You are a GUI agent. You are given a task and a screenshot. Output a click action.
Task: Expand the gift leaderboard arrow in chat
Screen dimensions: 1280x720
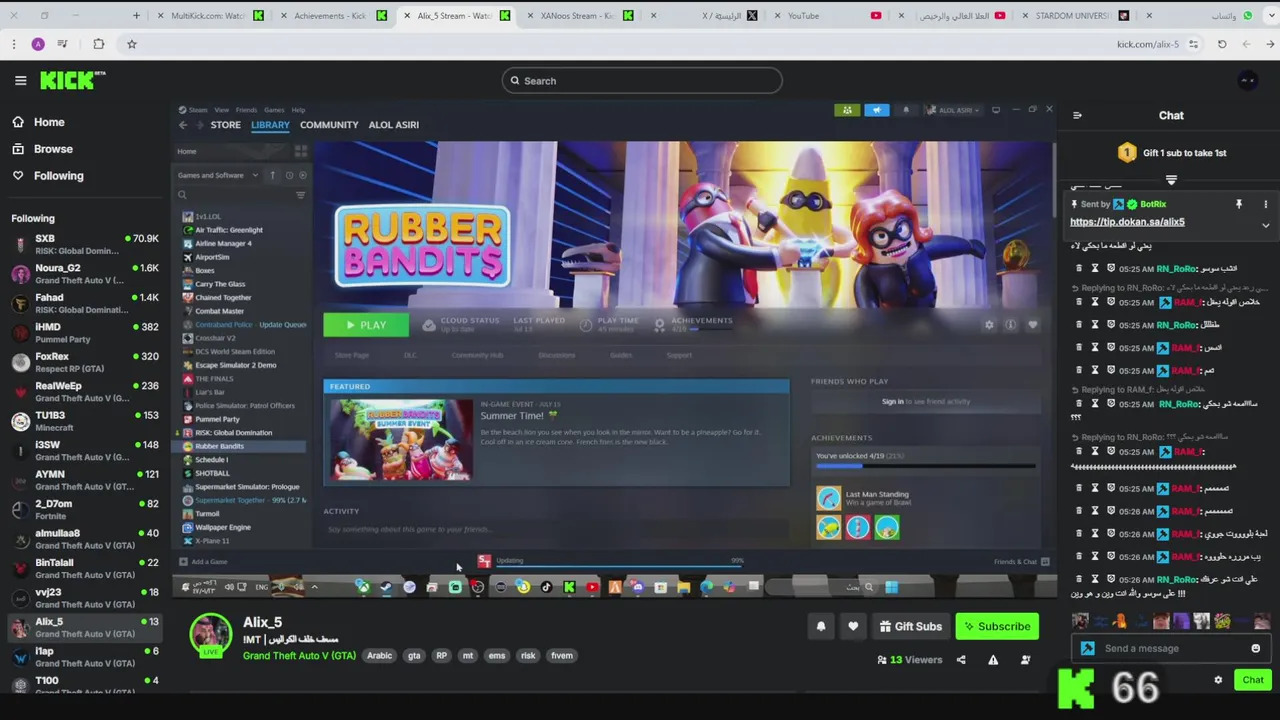point(1171,181)
